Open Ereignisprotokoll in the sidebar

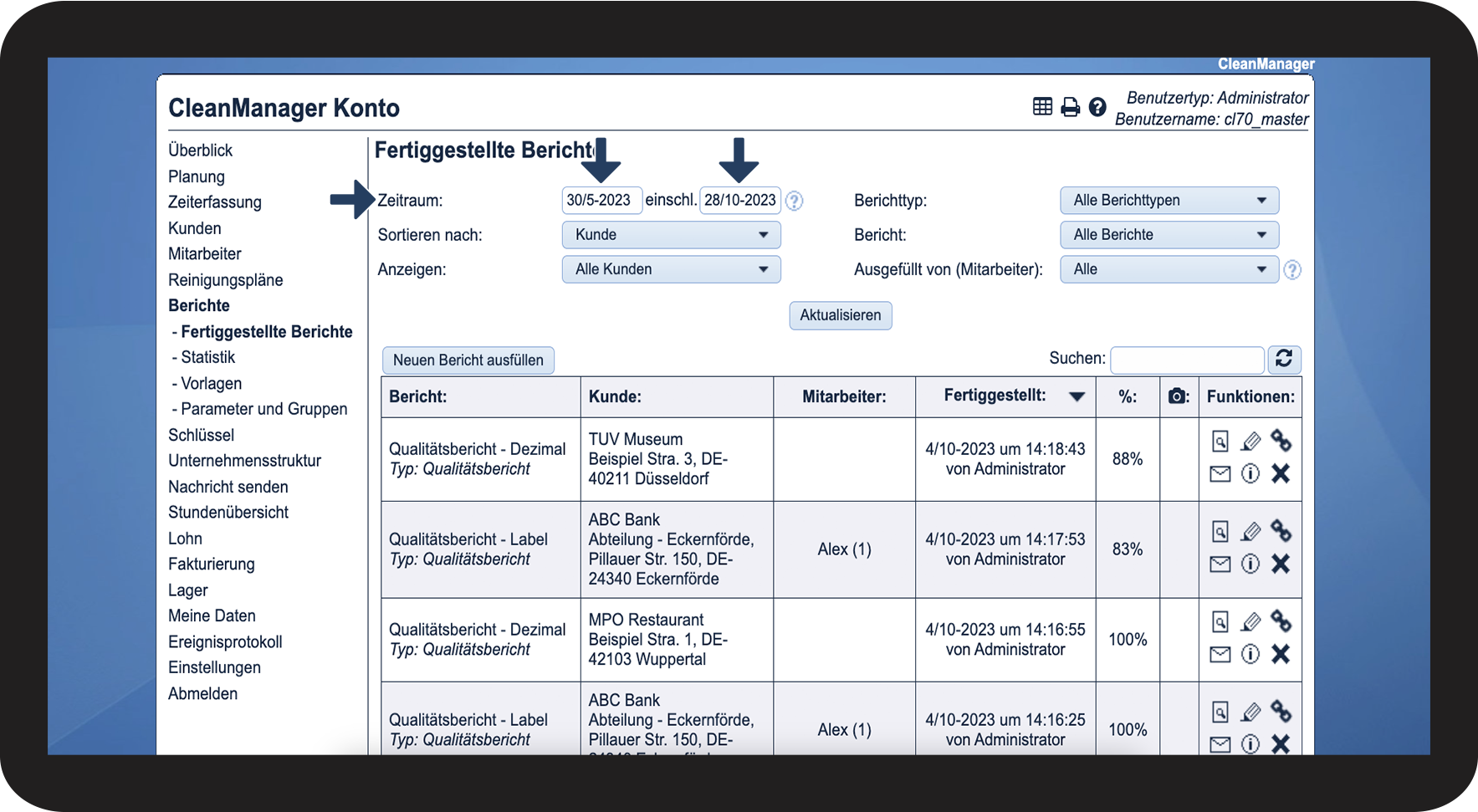pos(225,642)
